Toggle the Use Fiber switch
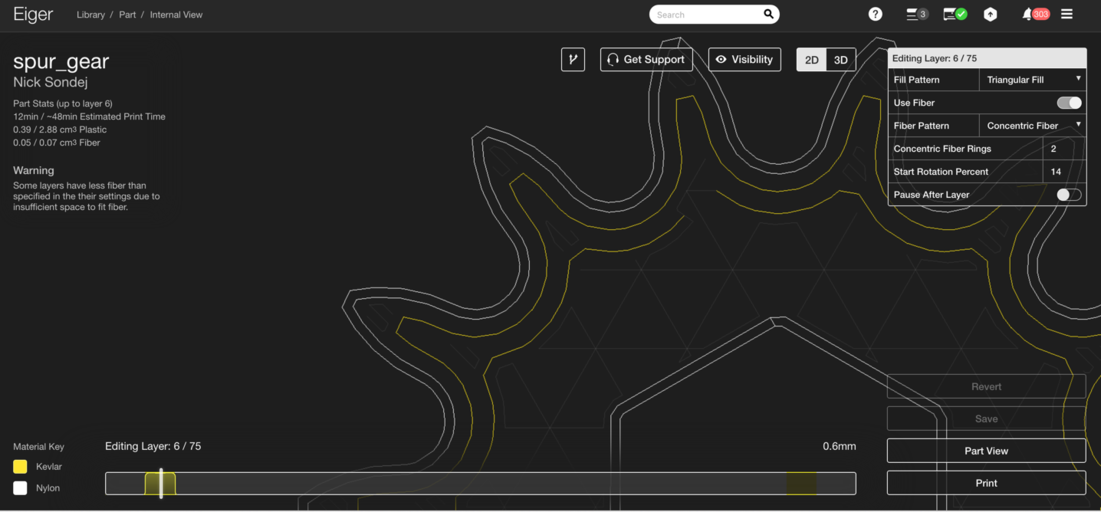1101x512 pixels. 1068,103
